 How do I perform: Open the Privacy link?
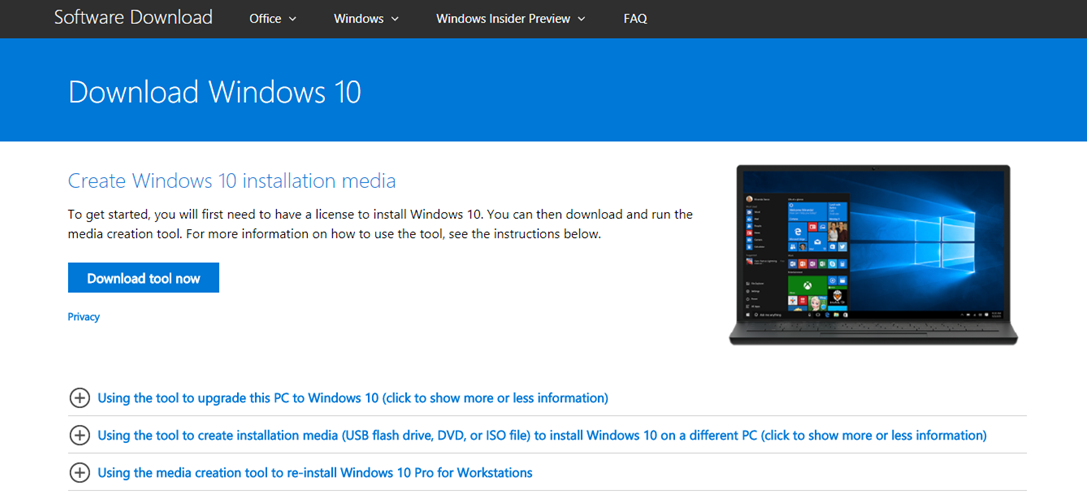pos(84,317)
